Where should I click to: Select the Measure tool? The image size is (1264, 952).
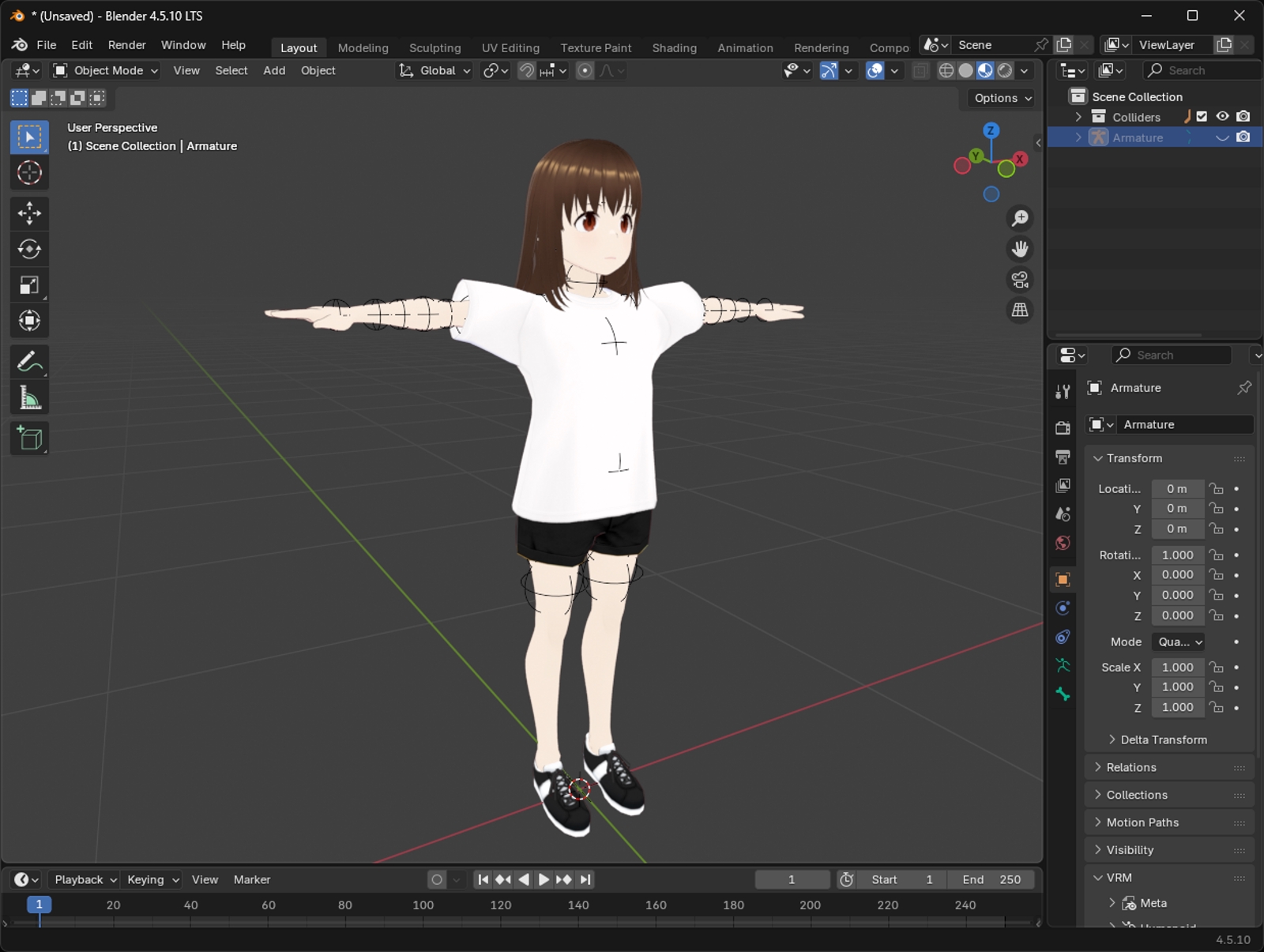[30, 397]
